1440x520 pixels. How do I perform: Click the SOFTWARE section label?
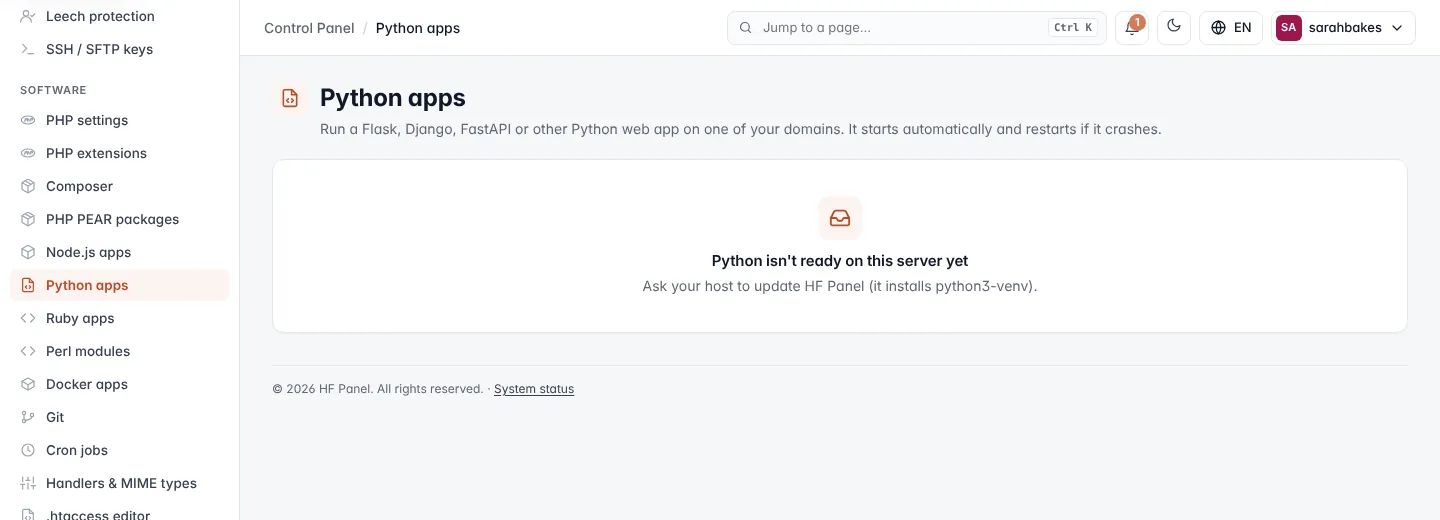(x=53, y=90)
